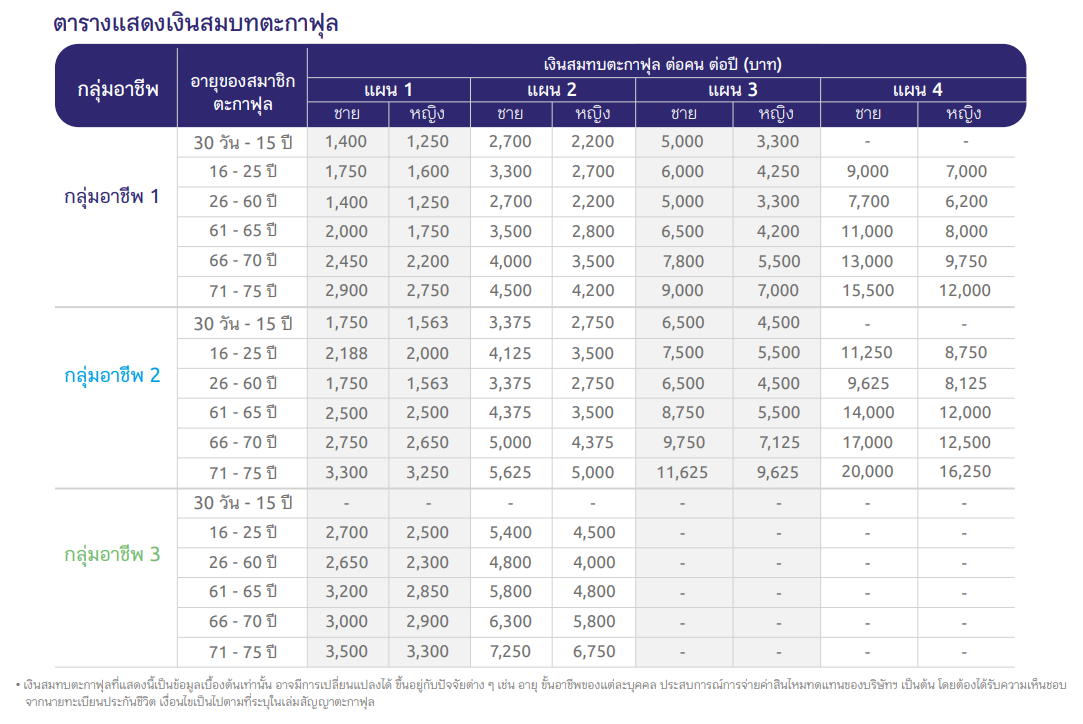Click the cell showing 20,000
This screenshot has width=1083, height=724.
(x=867, y=472)
